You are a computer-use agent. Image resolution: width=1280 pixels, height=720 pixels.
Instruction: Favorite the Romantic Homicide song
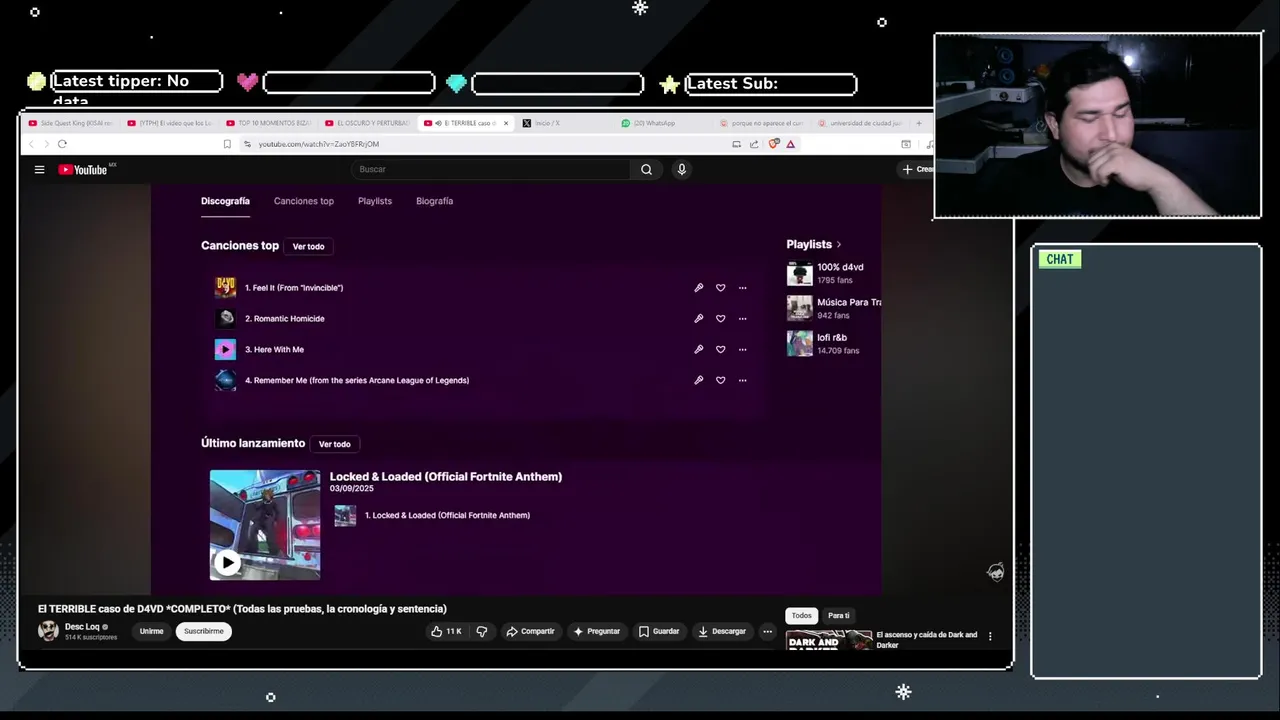tap(720, 319)
